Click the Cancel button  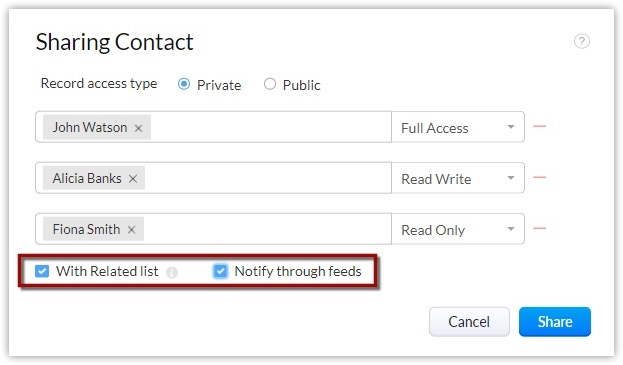469,322
